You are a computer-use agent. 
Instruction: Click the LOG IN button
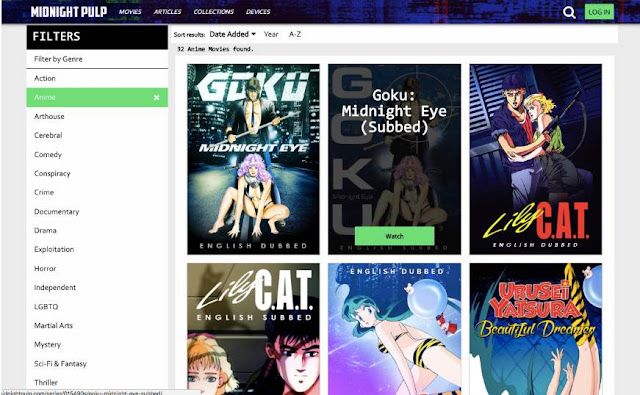click(599, 12)
